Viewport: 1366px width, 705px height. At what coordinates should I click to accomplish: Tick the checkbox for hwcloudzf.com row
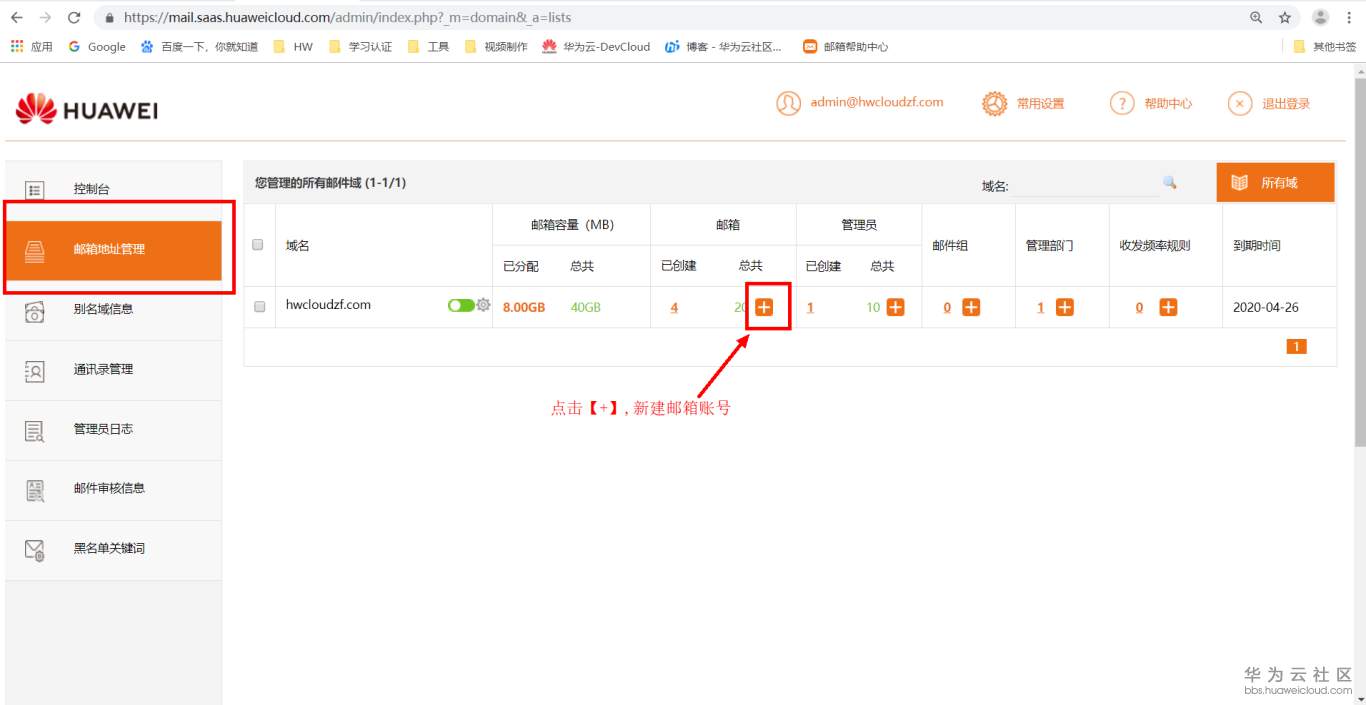259,307
